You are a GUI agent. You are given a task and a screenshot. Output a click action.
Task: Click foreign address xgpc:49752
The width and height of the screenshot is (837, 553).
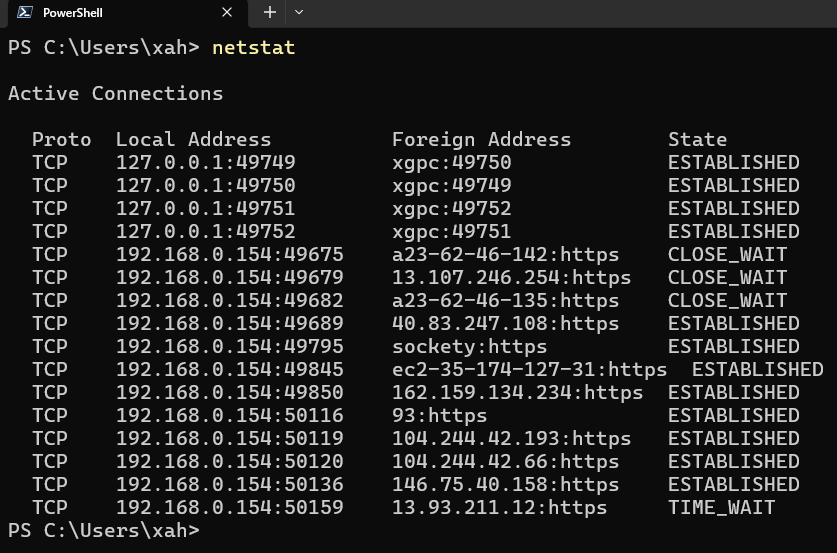click(451, 208)
